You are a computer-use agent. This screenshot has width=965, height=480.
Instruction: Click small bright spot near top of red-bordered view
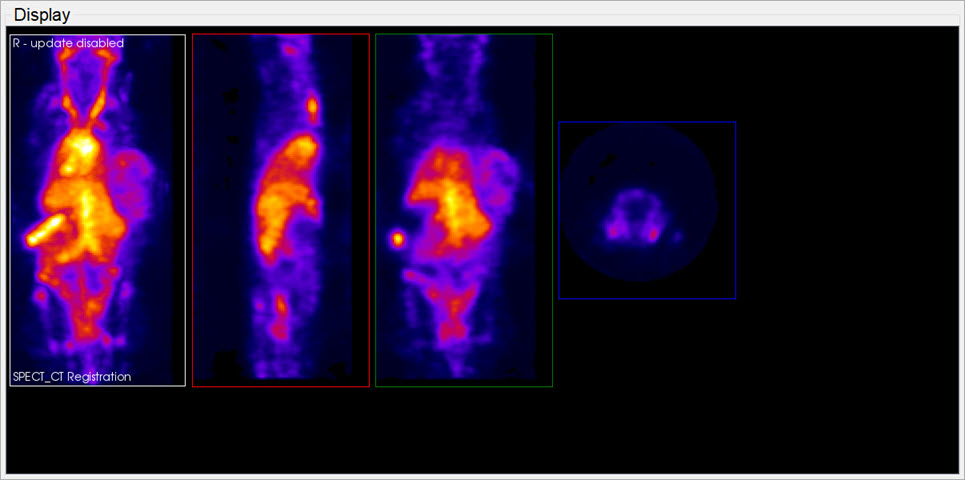[313, 104]
